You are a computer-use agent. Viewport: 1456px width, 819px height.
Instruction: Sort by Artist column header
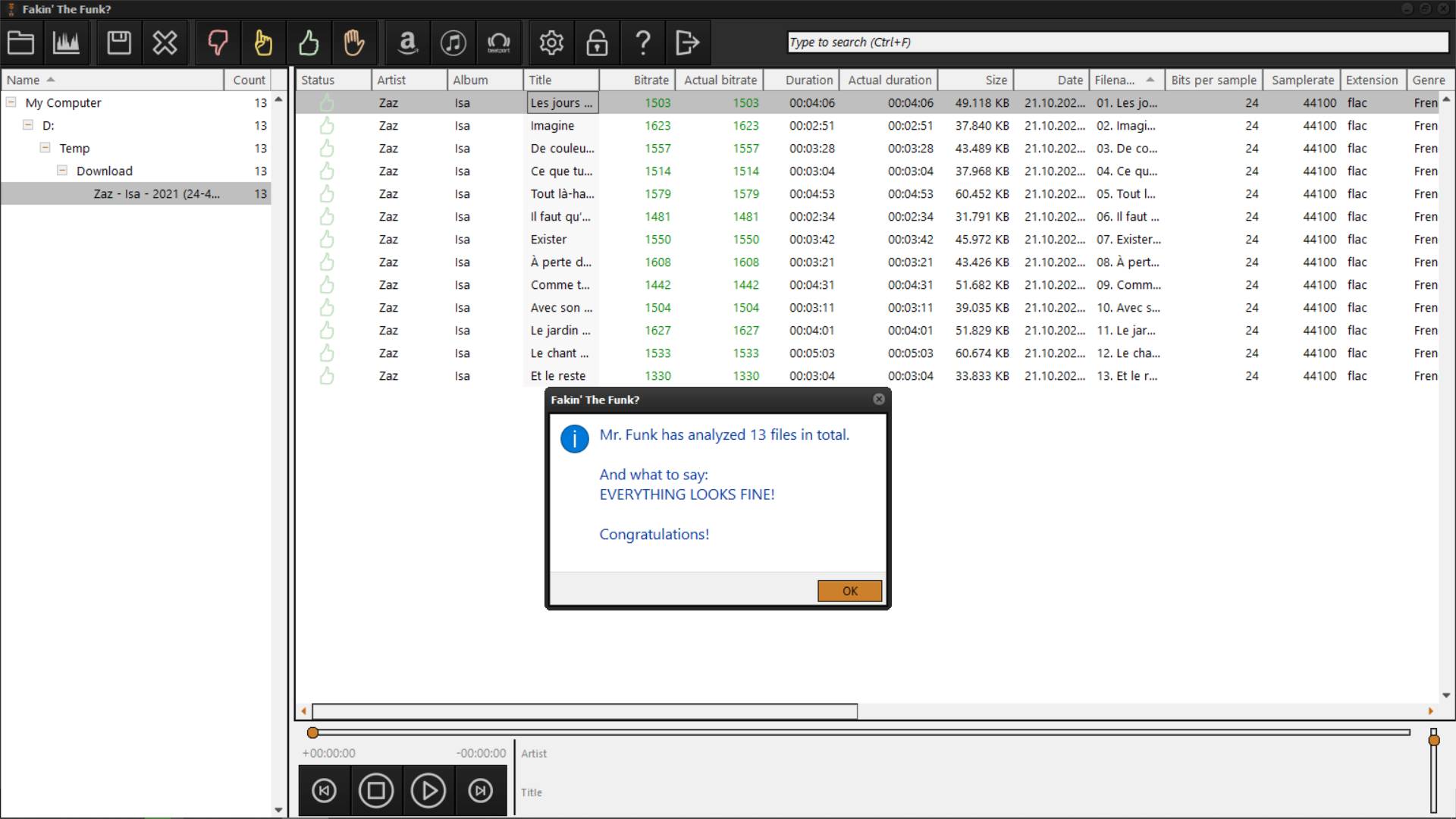point(409,80)
